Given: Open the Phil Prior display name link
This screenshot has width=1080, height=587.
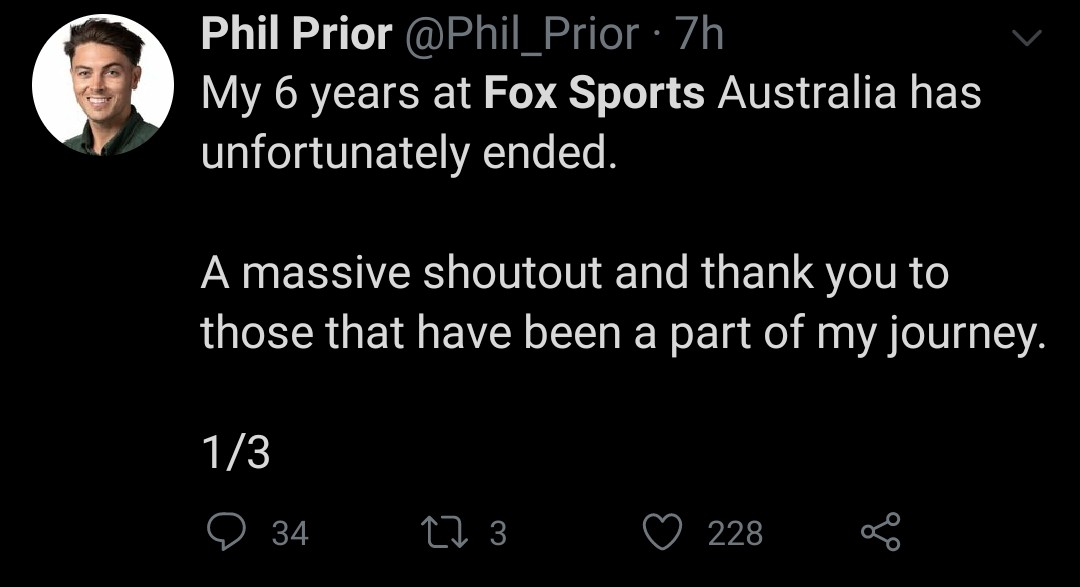Looking at the screenshot, I should [297, 33].
